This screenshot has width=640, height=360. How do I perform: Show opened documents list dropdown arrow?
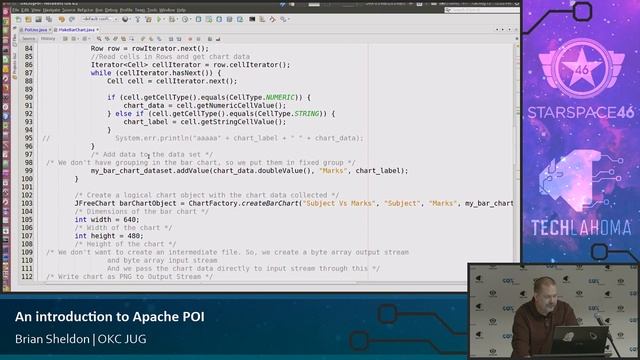click(x=509, y=29)
